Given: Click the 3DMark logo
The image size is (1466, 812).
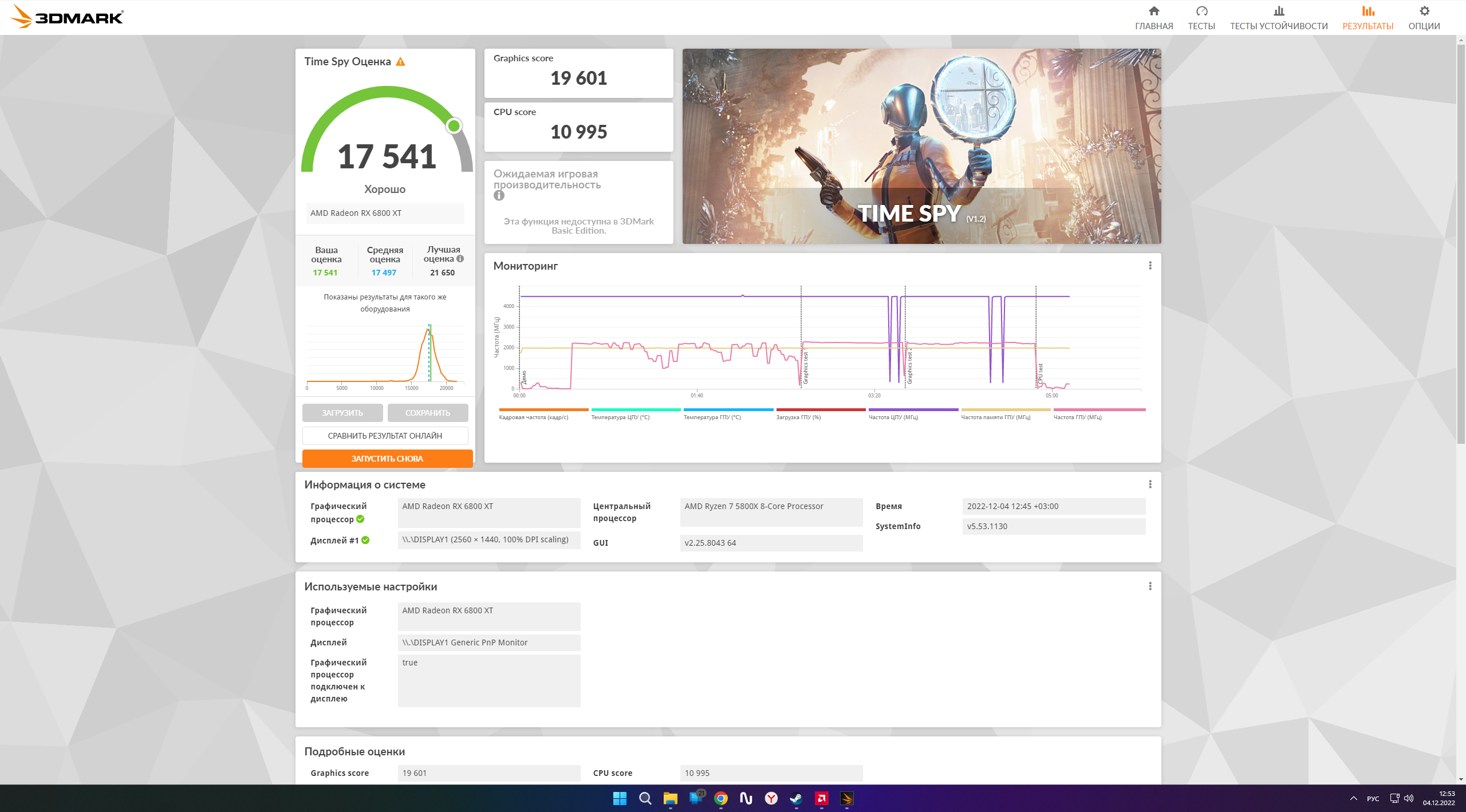Looking at the screenshot, I should [68, 17].
